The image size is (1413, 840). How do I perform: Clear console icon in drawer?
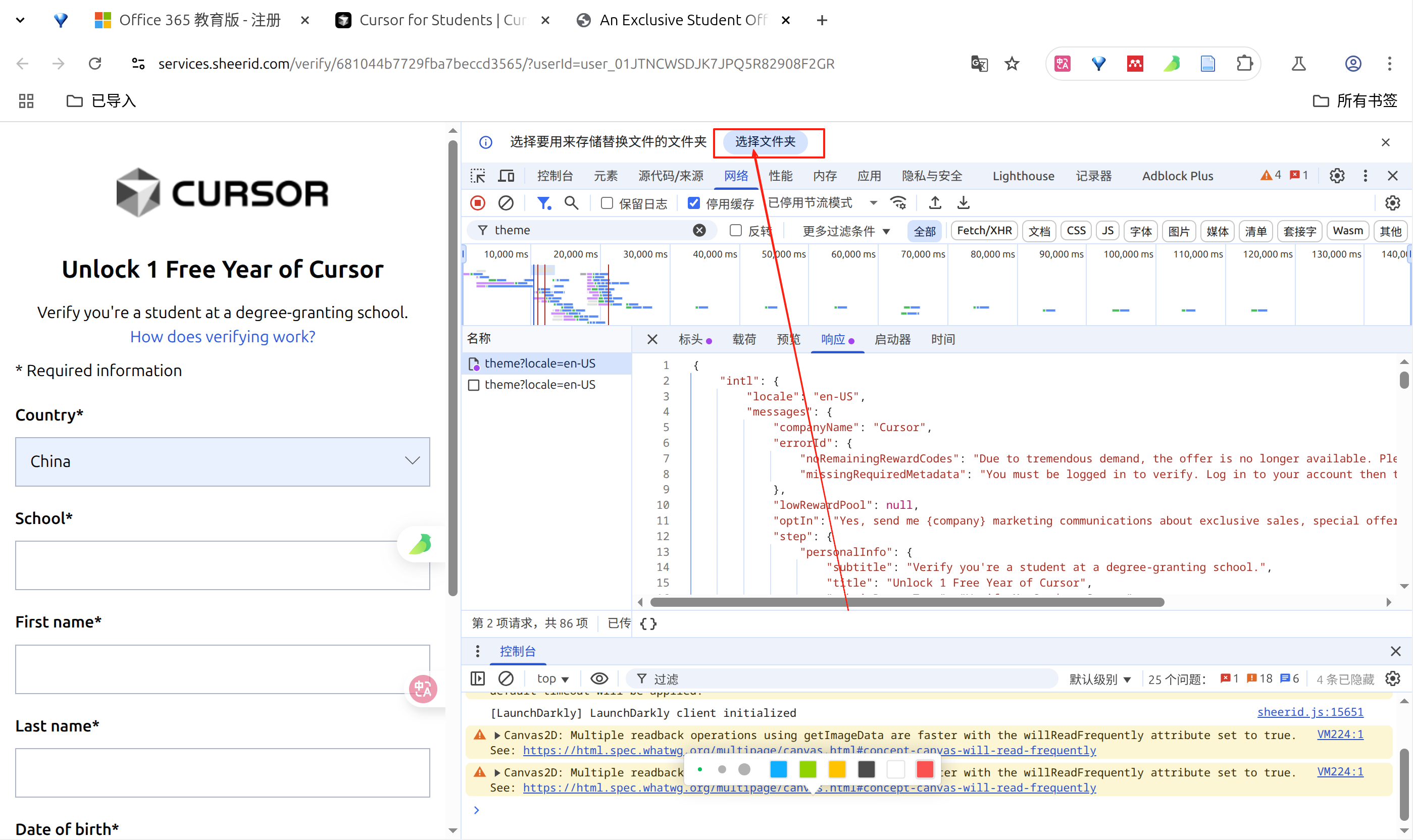(x=506, y=678)
